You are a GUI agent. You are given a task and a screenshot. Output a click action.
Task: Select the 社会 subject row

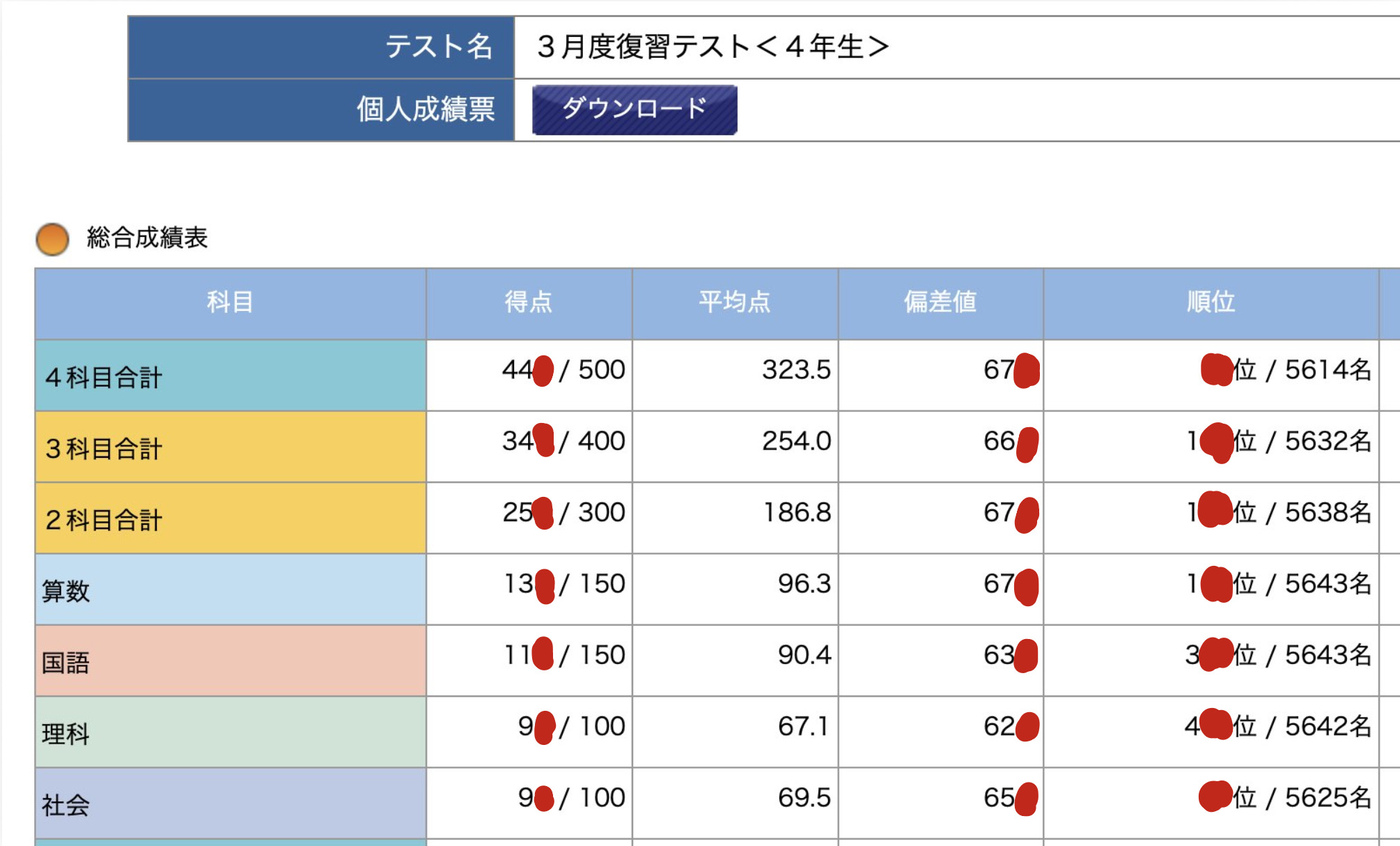coord(65,805)
